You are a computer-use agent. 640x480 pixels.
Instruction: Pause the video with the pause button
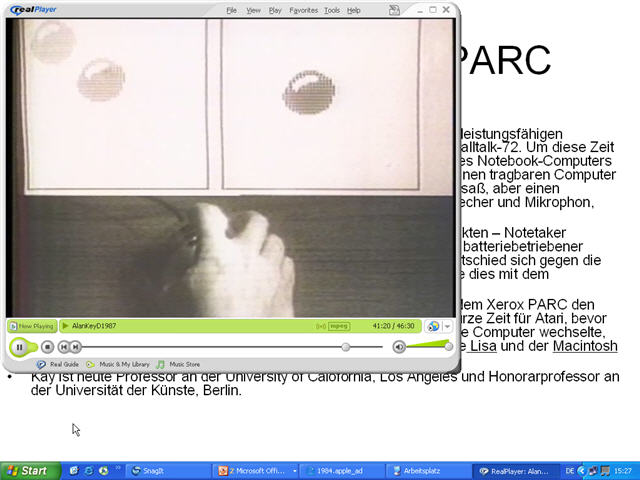point(20,347)
